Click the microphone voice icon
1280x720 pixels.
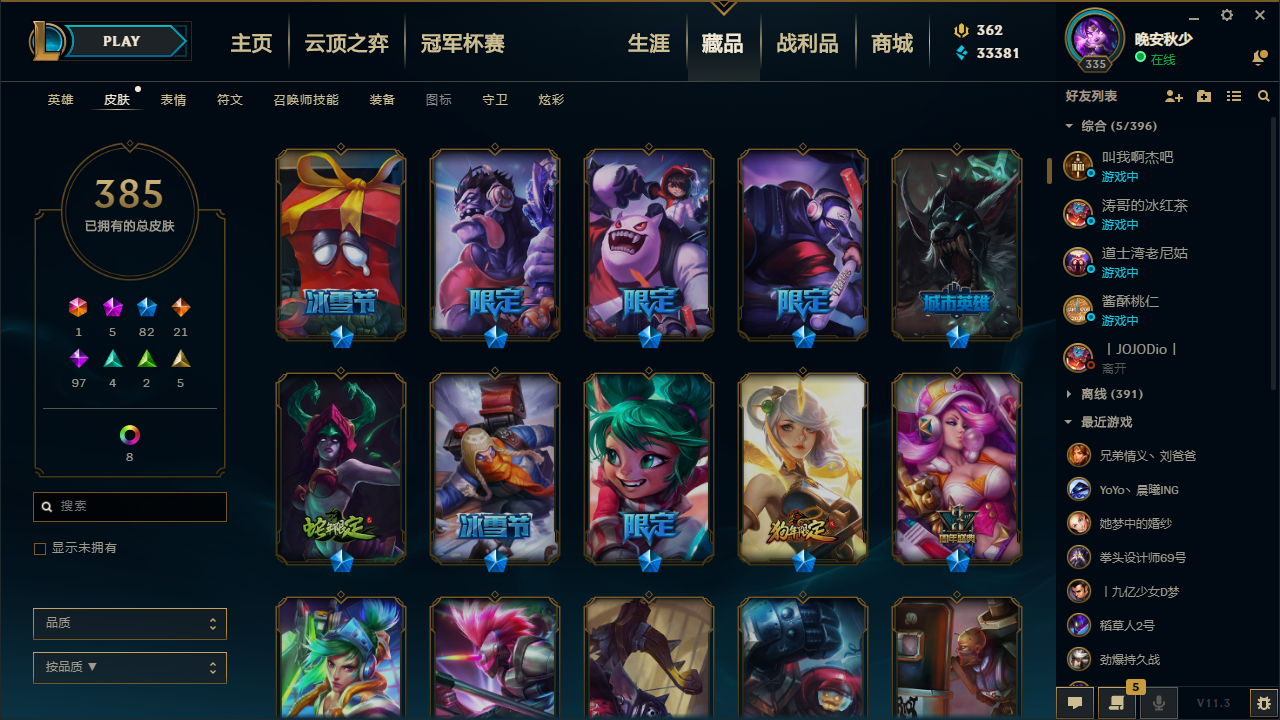point(1159,703)
